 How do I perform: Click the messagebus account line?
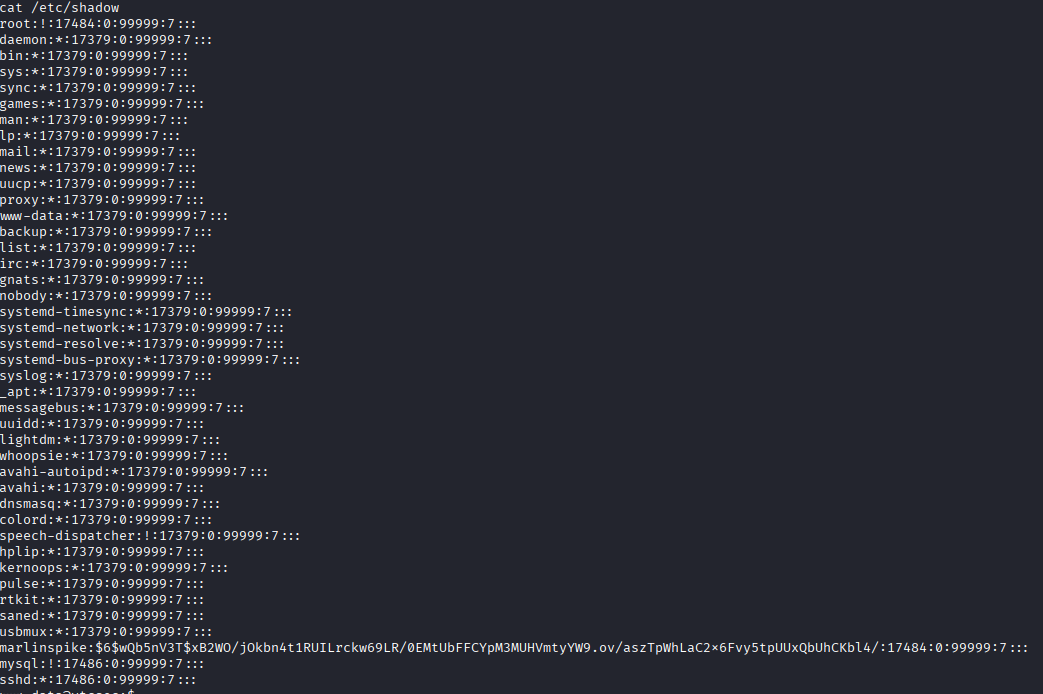tap(122, 408)
